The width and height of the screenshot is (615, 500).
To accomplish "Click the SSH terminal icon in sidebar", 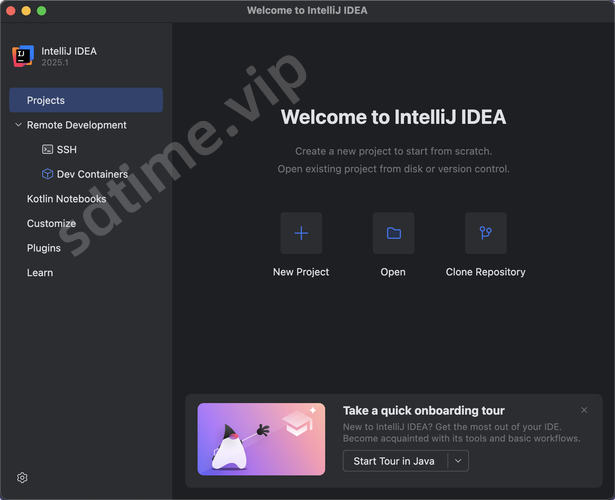I will point(47,150).
